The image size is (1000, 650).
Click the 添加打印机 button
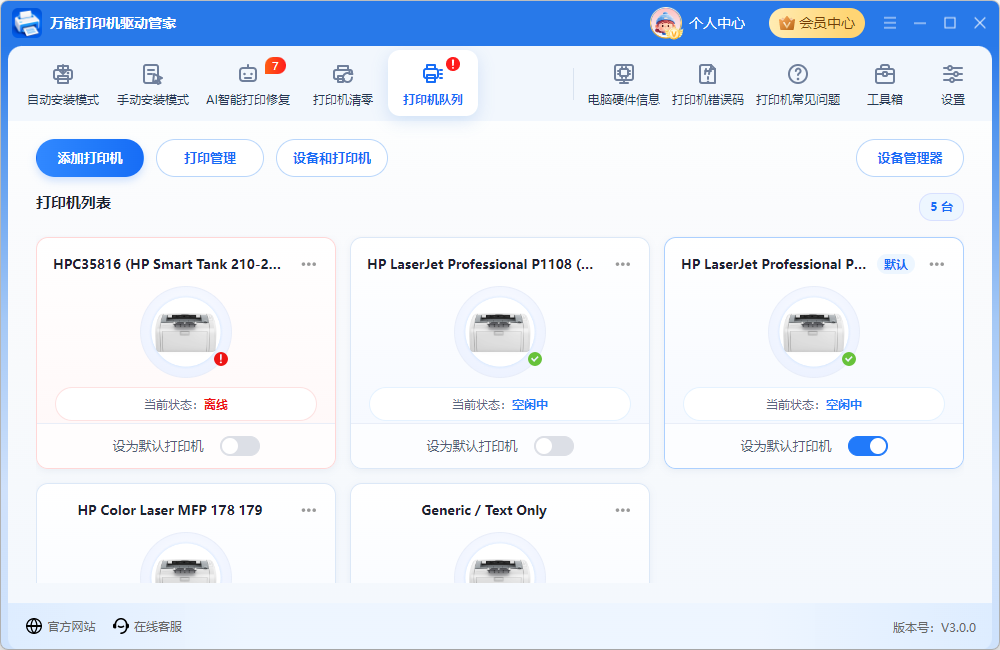90,158
